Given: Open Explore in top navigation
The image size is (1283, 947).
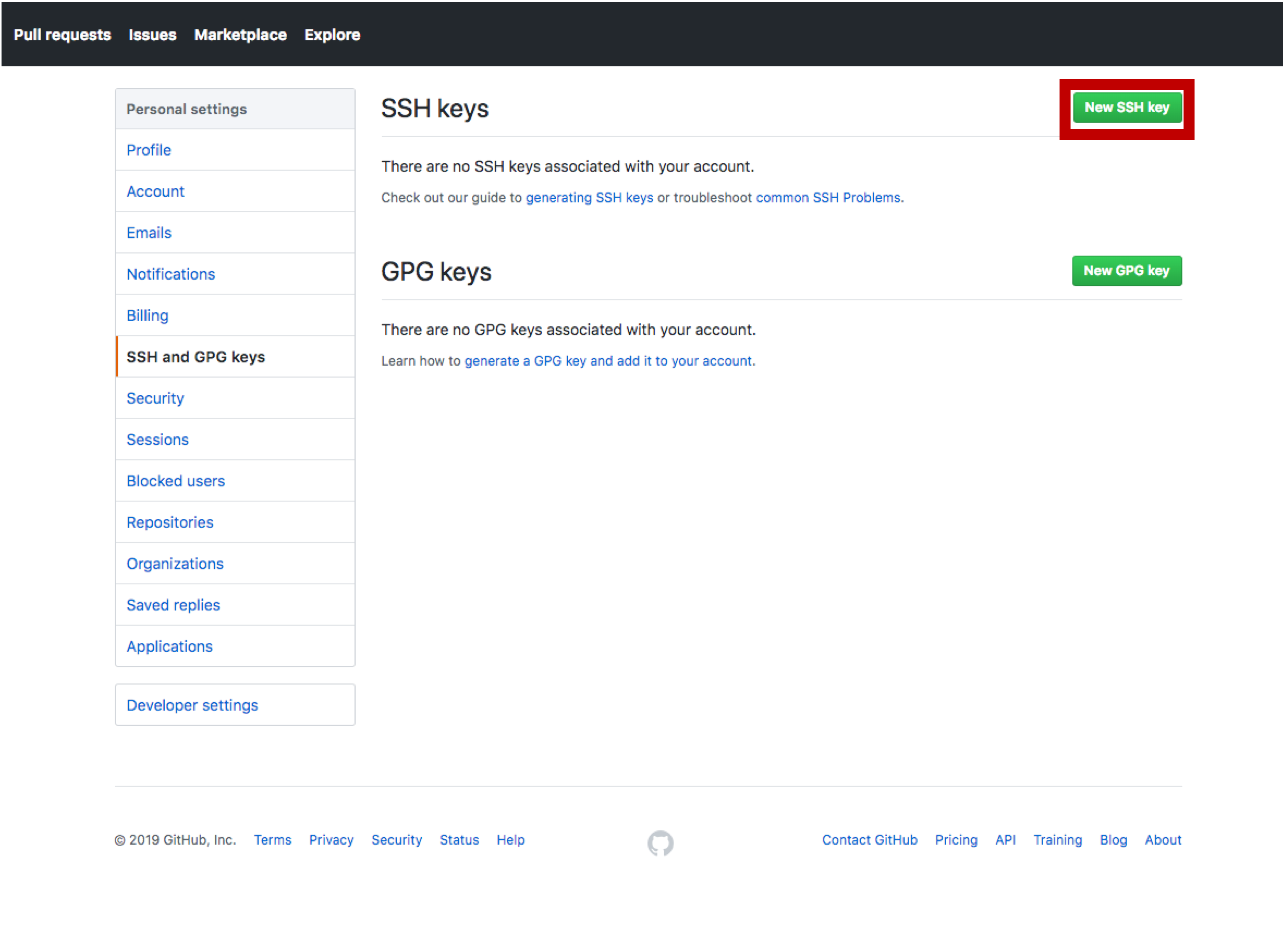Looking at the screenshot, I should point(332,35).
